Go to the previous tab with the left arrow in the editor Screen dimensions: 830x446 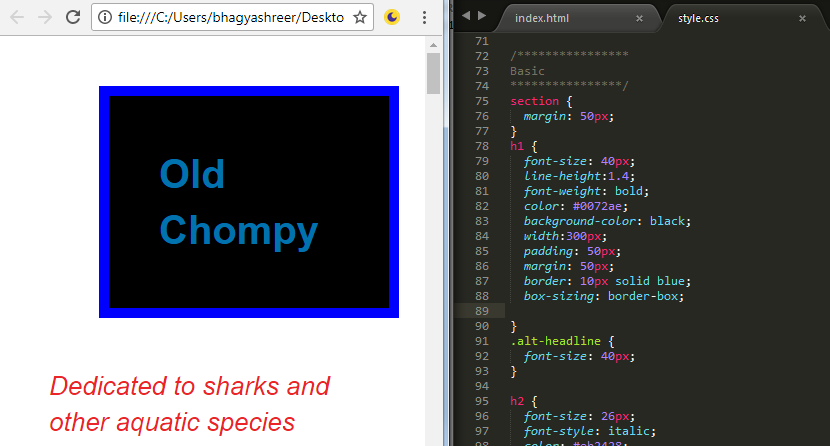click(466, 16)
